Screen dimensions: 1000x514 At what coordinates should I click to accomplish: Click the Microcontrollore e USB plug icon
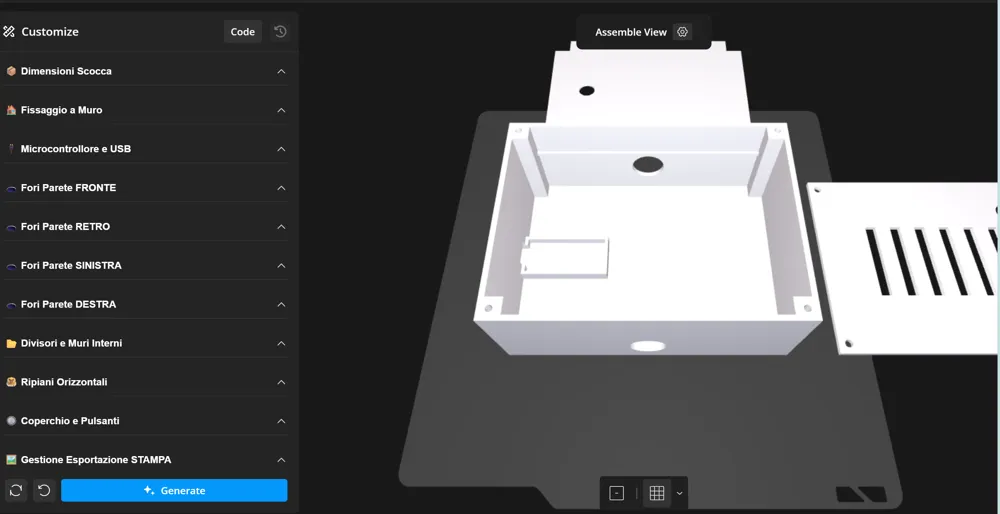click(11, 149)
